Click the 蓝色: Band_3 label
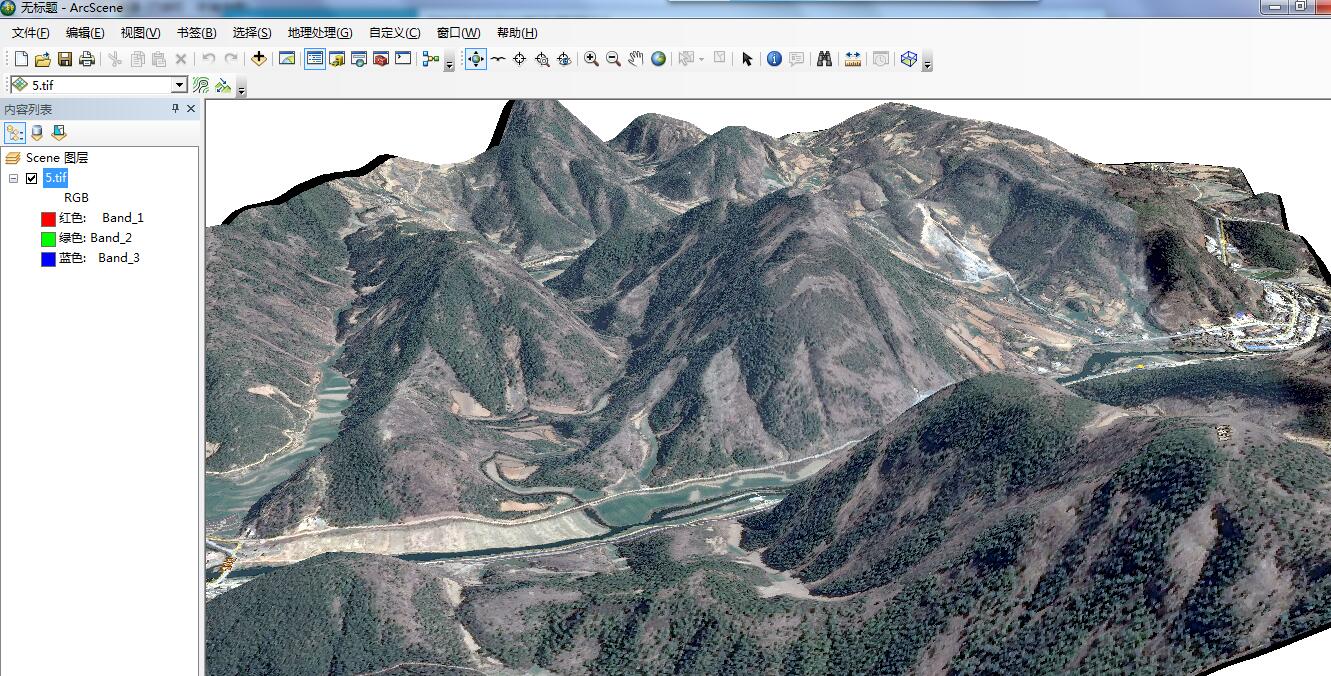The width and height of the screenshot is (1331, 676). click(99, 258)
